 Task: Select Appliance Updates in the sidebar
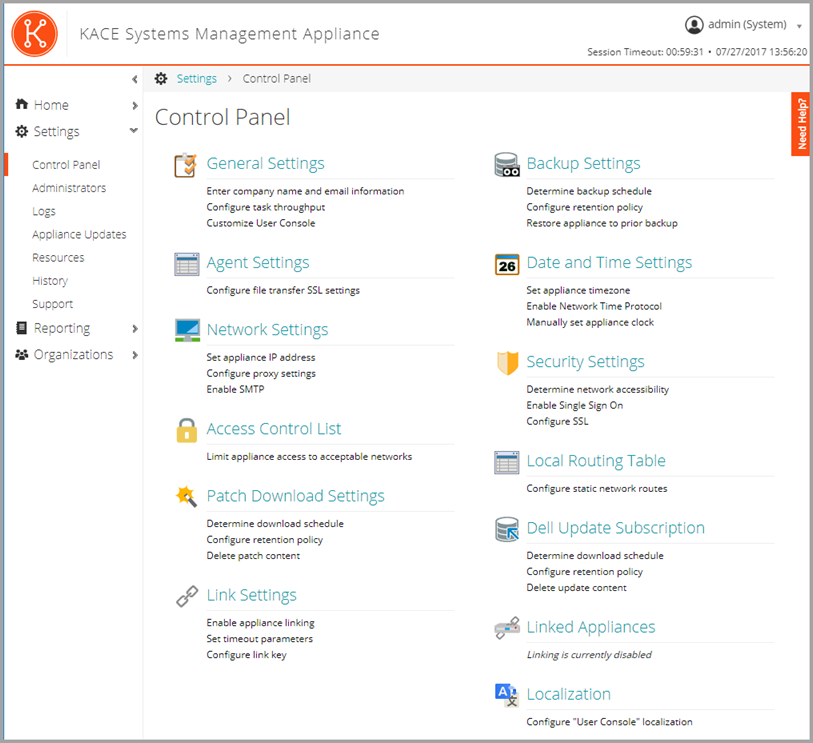click(79, 235)
